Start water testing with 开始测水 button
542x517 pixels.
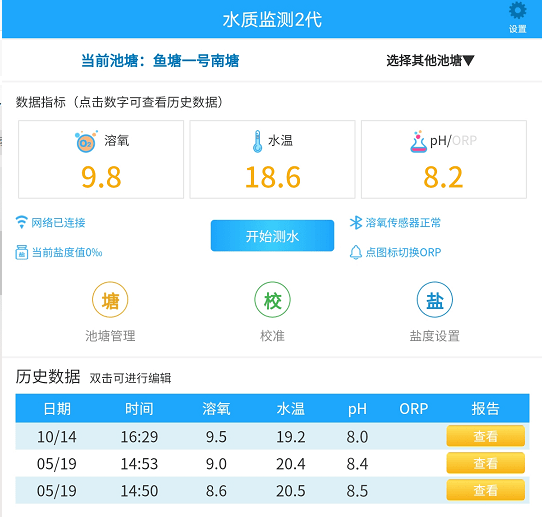272,236
